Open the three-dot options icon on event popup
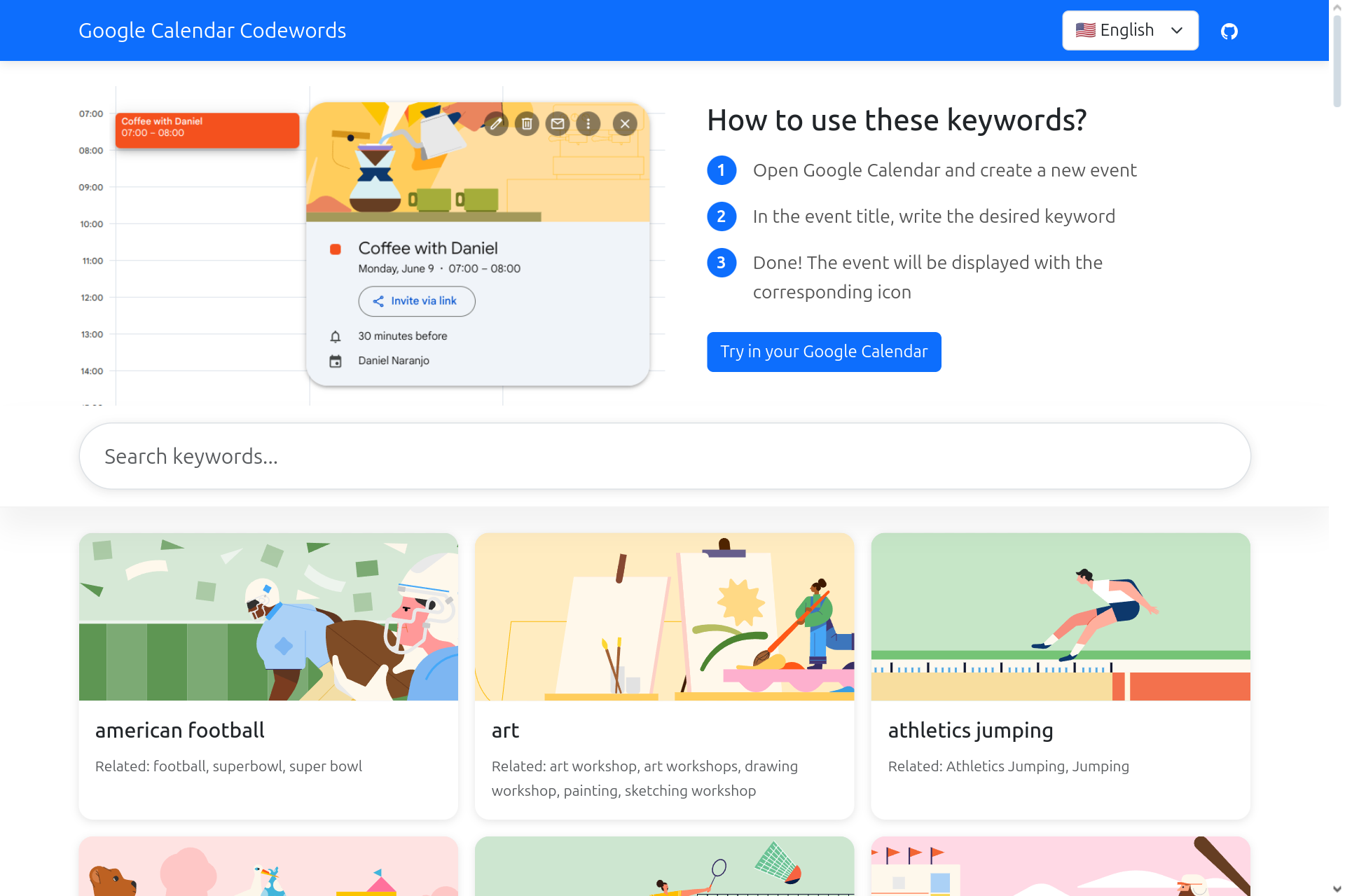 click(588, 124)
